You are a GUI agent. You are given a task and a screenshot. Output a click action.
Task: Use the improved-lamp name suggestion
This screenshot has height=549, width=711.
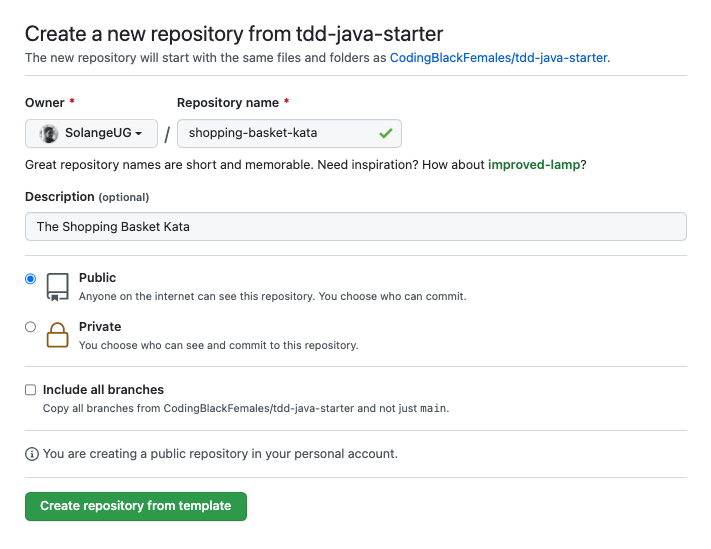click(534, 165)
